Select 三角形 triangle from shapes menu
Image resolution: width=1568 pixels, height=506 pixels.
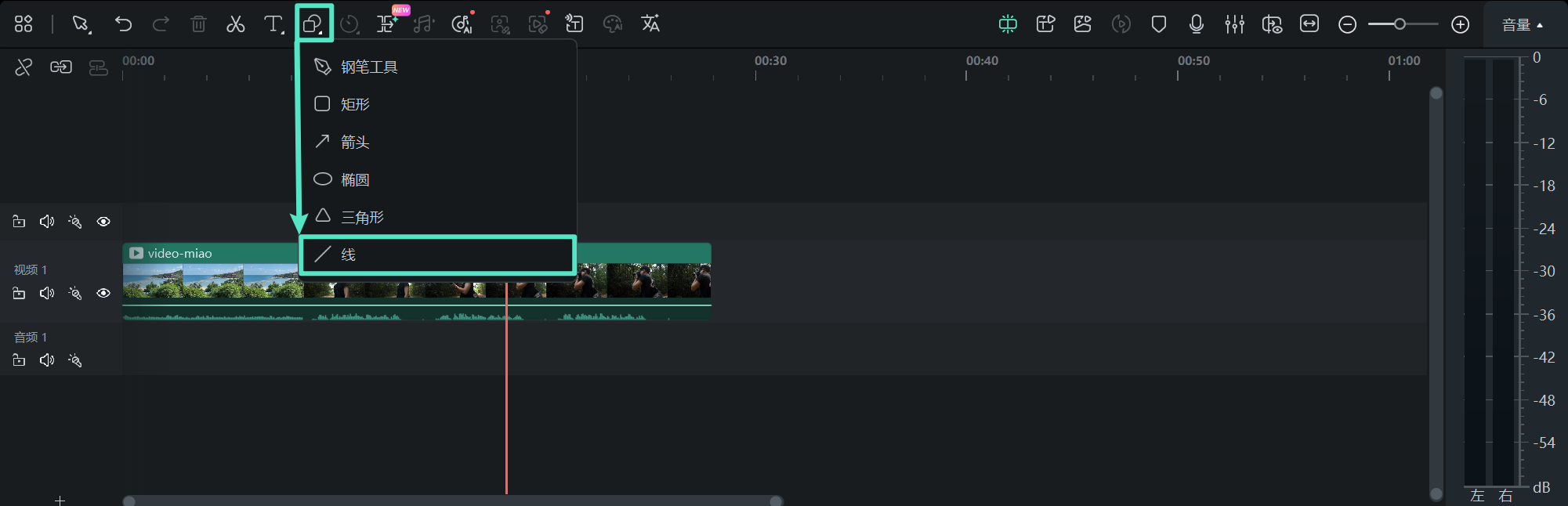(x=438, y=217)
